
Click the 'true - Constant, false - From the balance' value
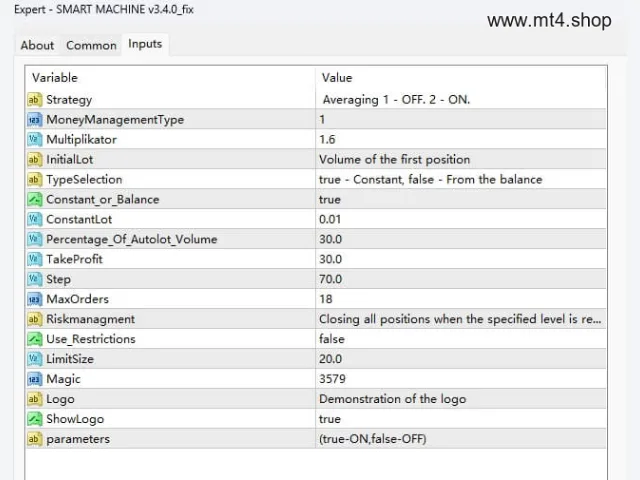[431, 180]
